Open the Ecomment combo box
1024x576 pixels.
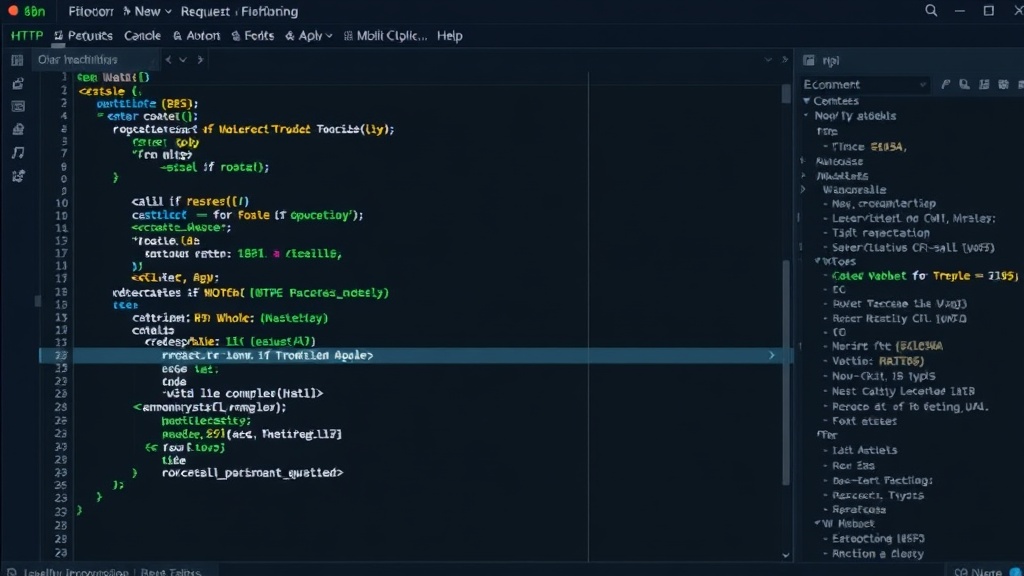[x=865, y=84]
